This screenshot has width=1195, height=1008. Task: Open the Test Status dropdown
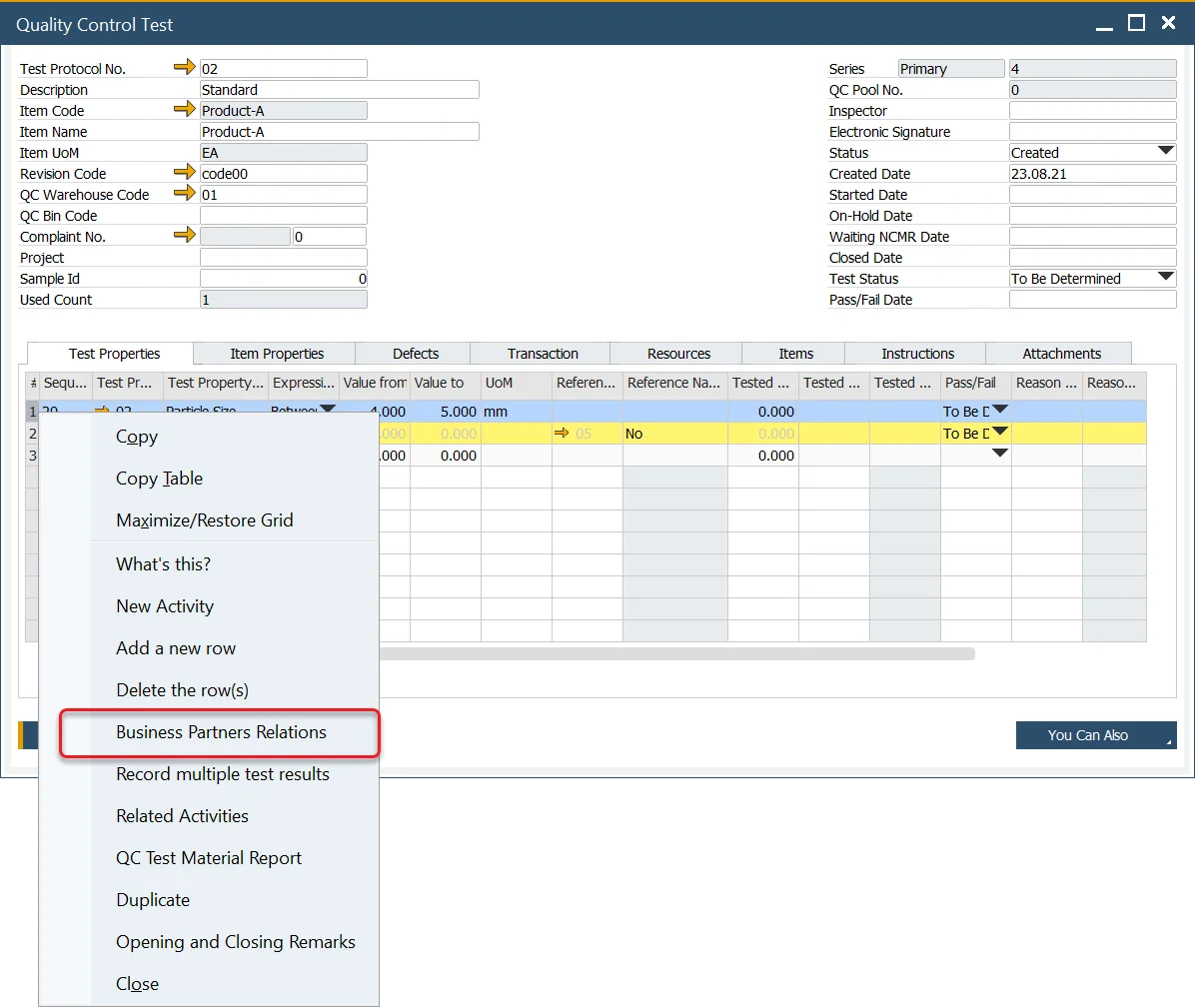[x=1165, y=278]
